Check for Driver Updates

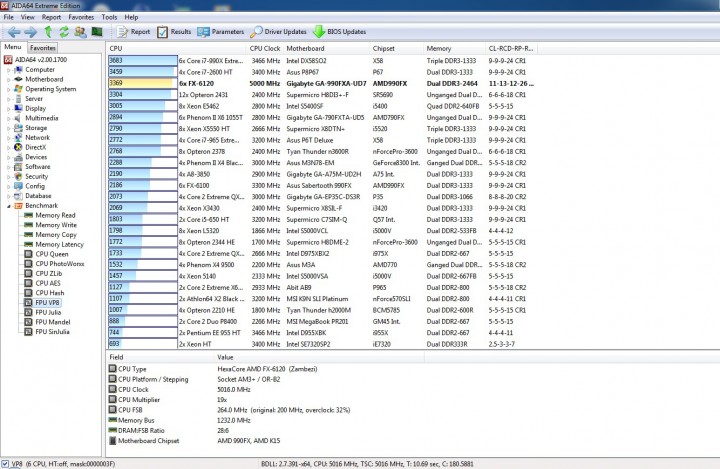[x=278, y=32]
